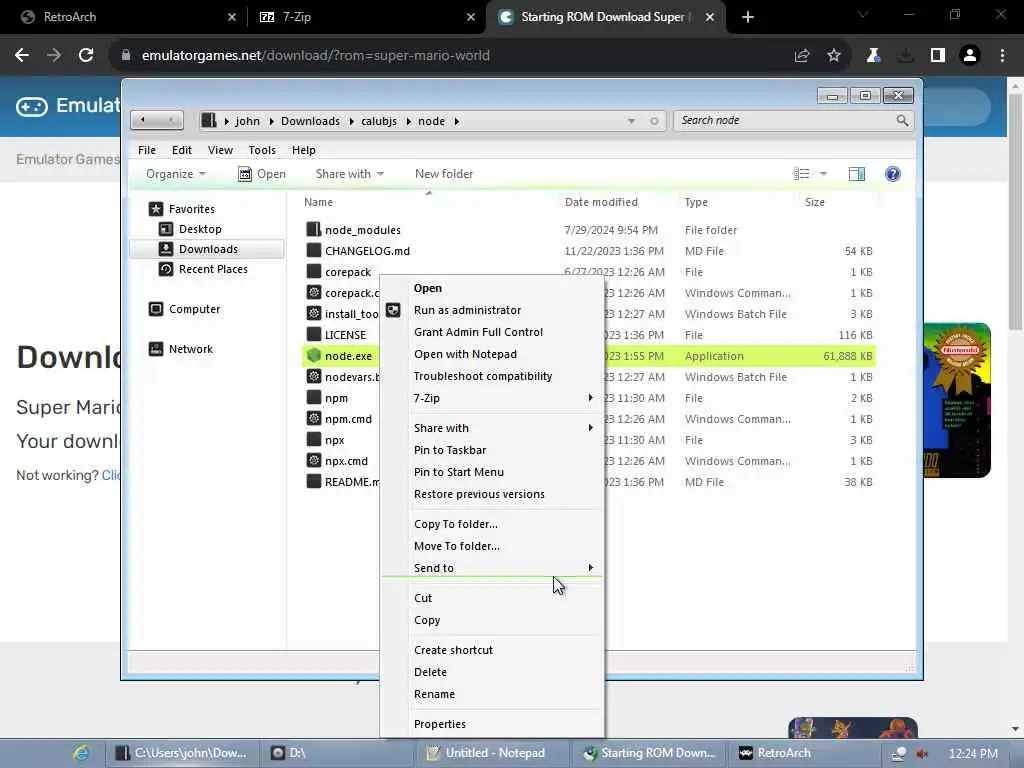Click the Open toolbar button icon
This screenshot has height=768, width=1024.
click(245, 174)
